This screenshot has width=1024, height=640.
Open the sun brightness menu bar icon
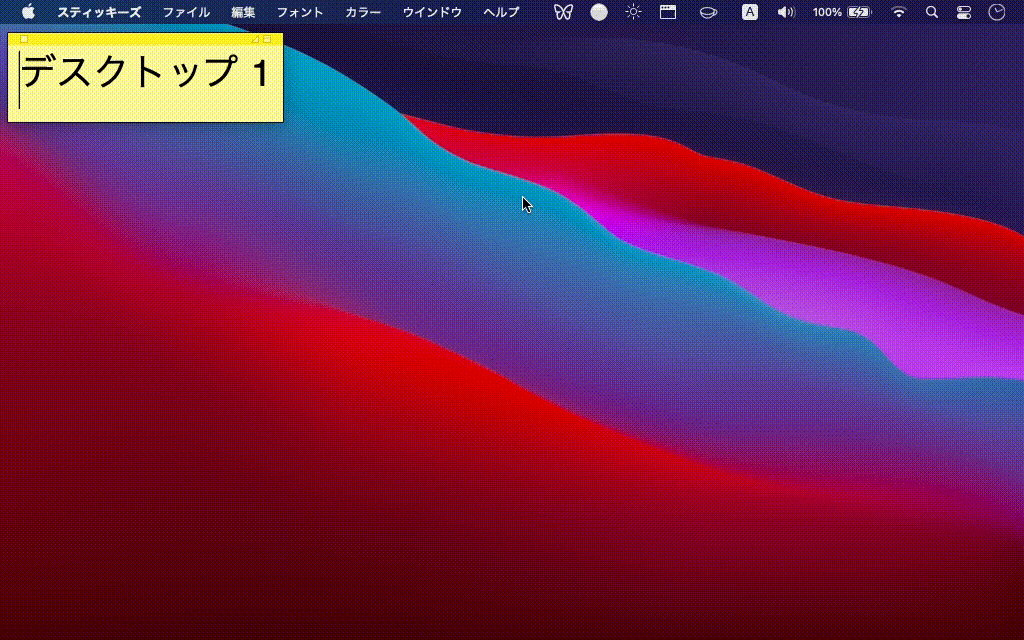(x=633, y=12)
